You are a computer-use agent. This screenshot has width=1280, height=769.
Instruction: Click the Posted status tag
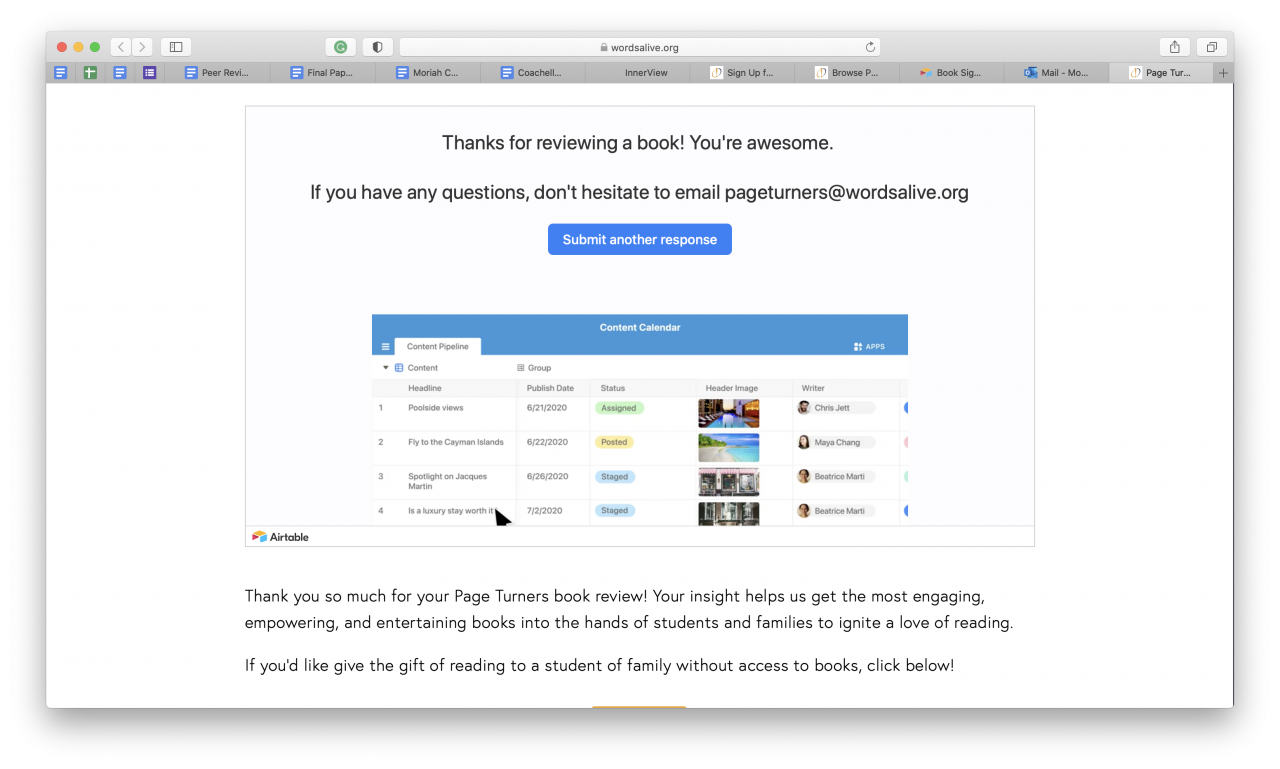[x=614, y=442]
